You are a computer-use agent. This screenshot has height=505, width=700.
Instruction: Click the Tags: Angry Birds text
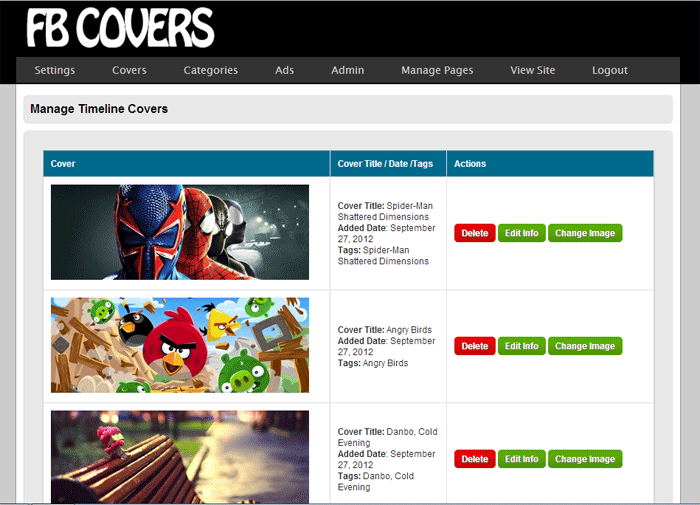(373, 363)
